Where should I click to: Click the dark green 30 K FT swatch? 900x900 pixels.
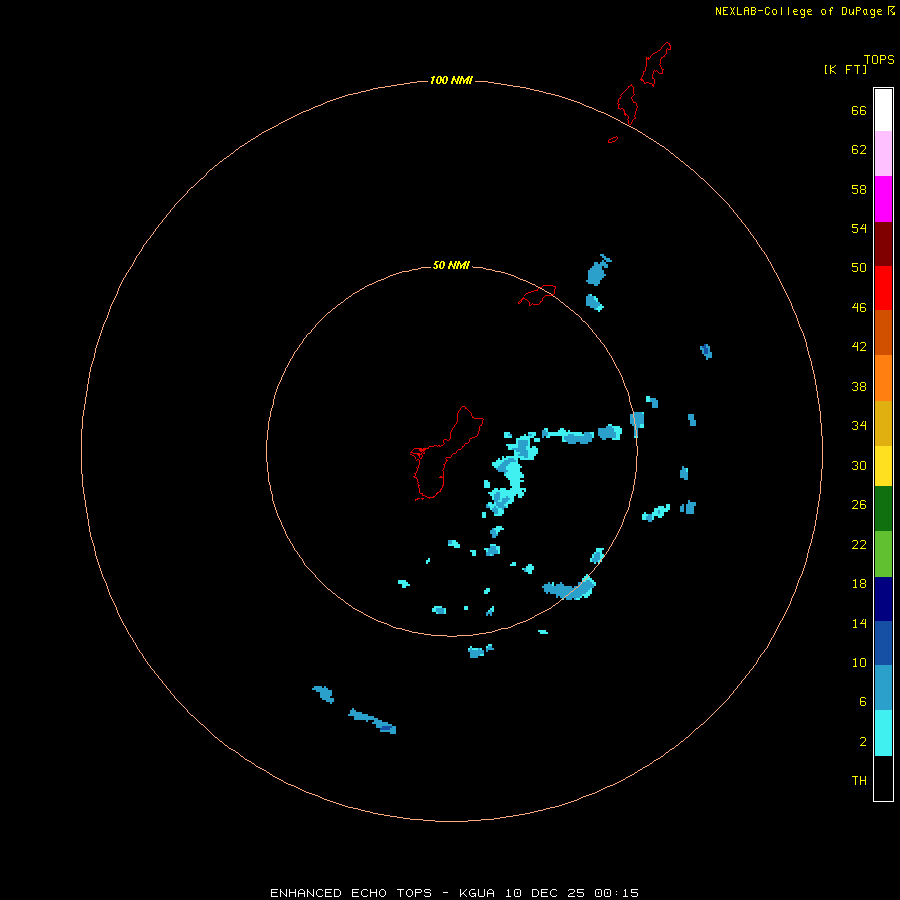(883, 509)
